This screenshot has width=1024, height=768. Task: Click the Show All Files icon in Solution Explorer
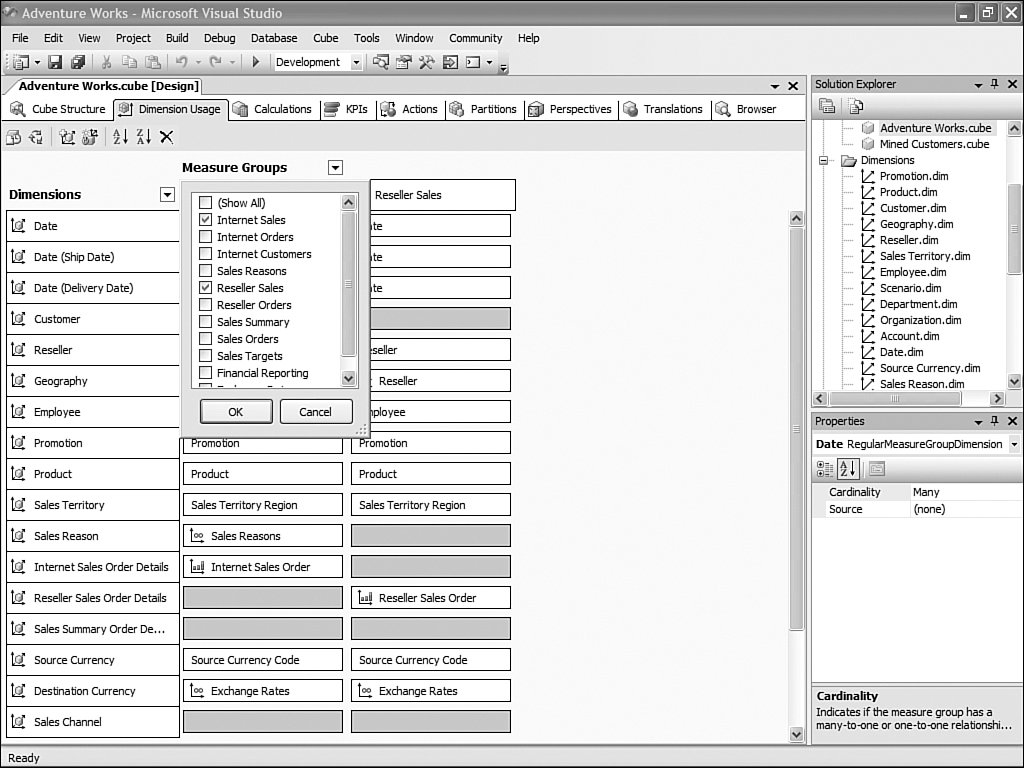[855, 106]
